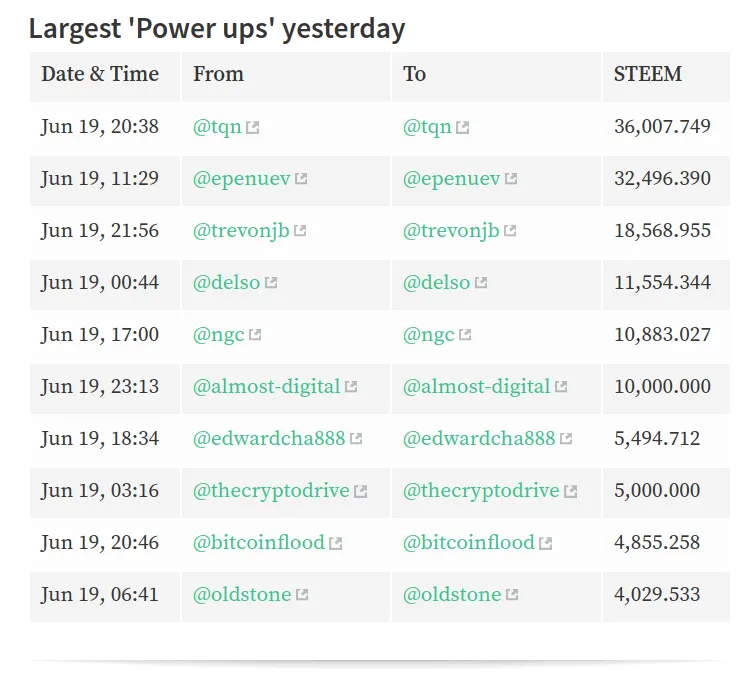Open @bitcoinflood link in To column

pyautogui.click(x=469, y=542)
